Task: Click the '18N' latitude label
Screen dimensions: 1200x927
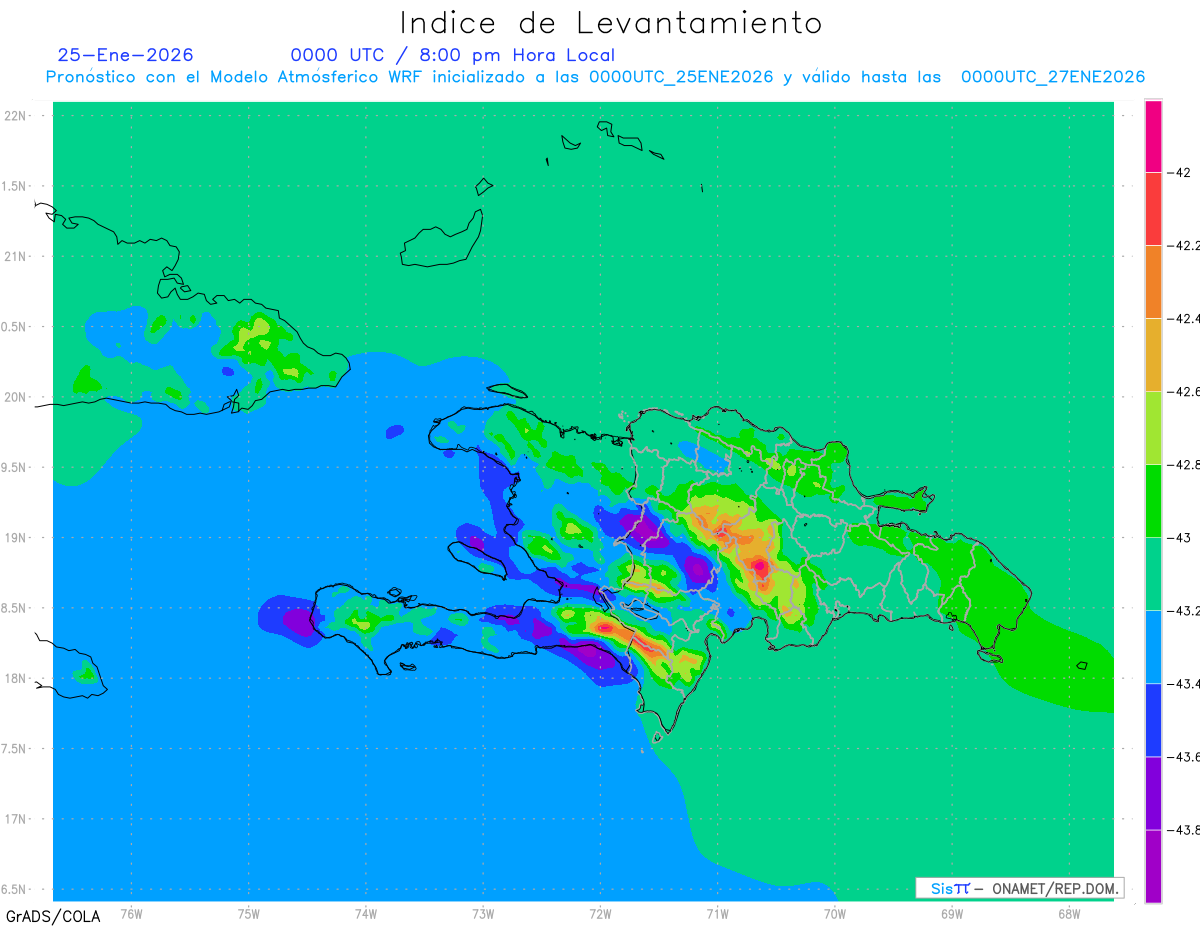Action: [x=16, y=678]
